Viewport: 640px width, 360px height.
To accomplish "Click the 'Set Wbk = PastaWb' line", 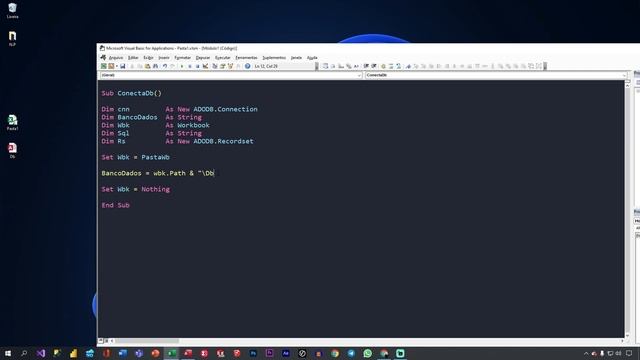I will 136,157.
